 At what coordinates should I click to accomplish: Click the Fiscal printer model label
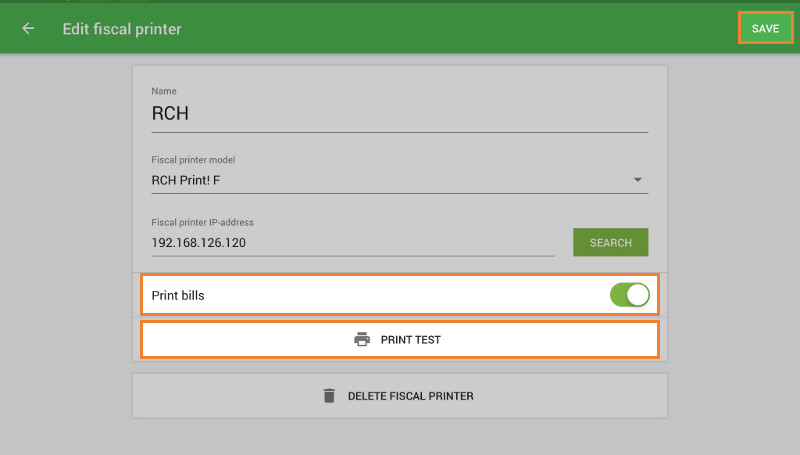pos(193,160)
